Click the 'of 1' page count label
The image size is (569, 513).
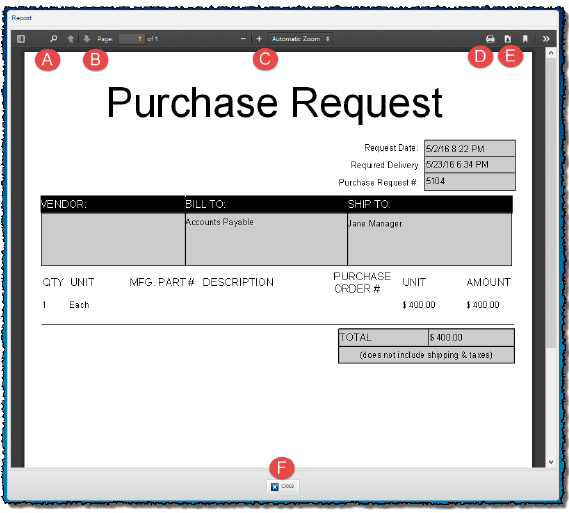coord(152,39)
